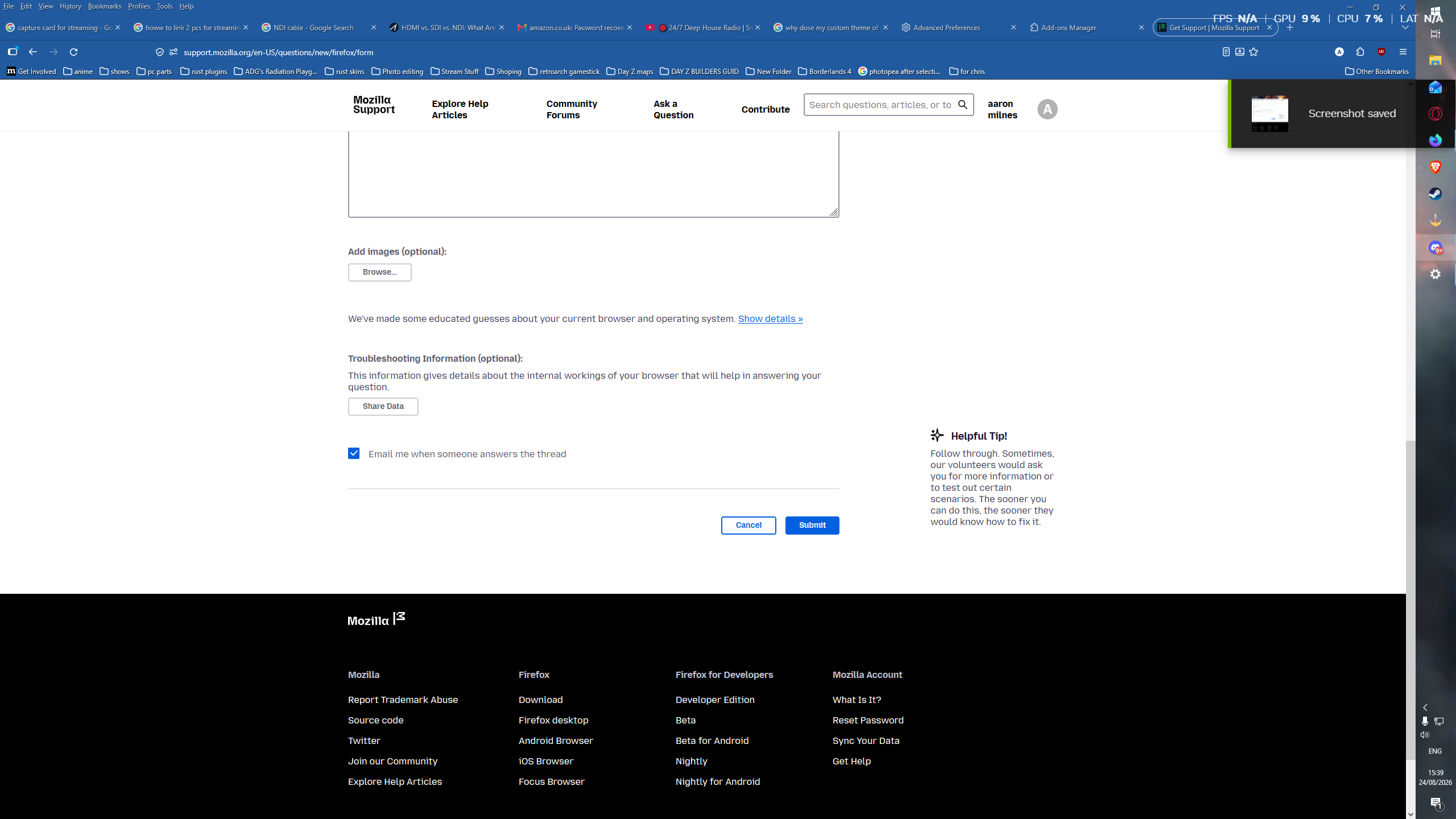Open the Other Bookmarks folder
1456x819 pixels.
coord(1377,71)
